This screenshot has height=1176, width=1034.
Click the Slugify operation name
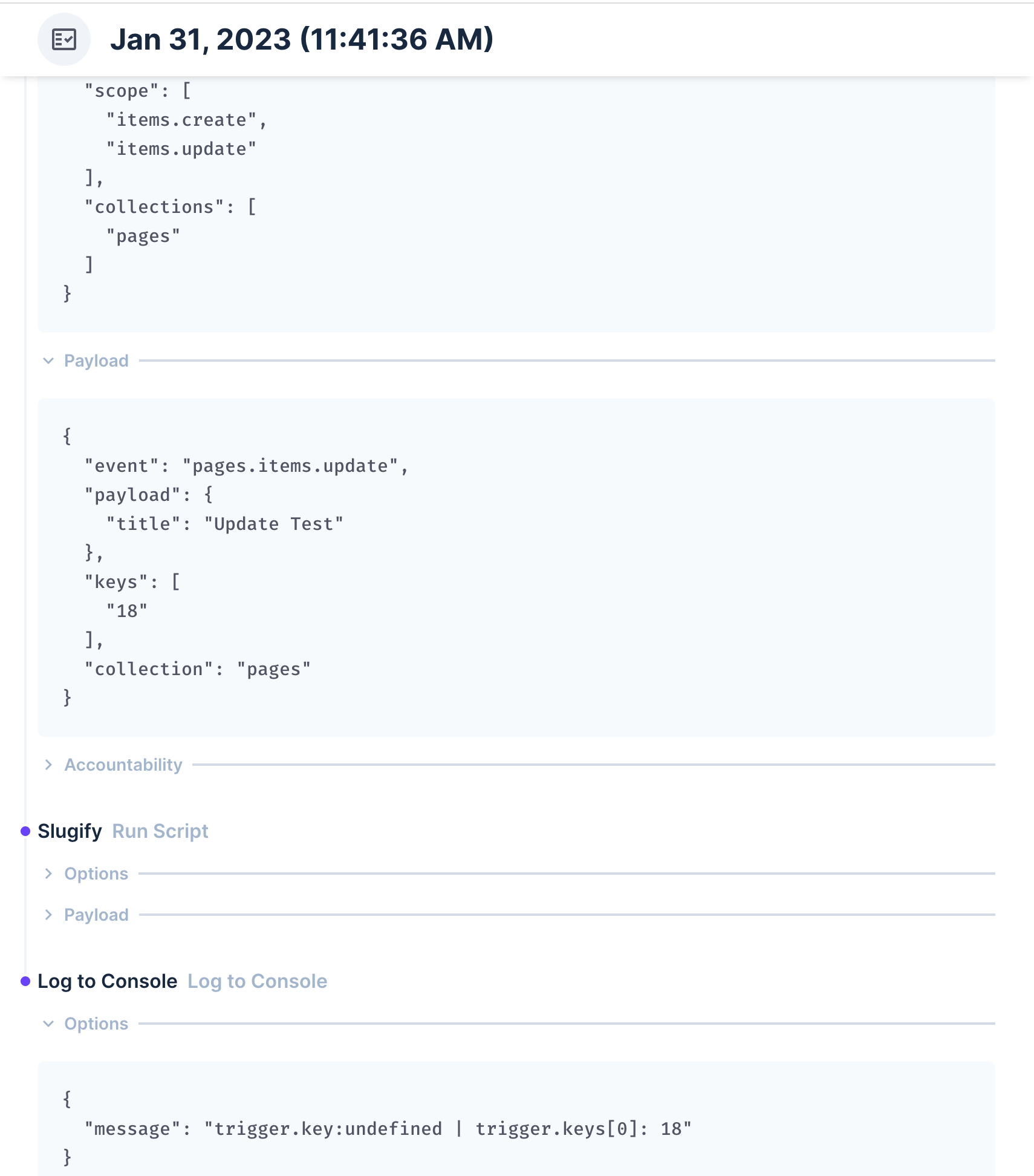point(70,831)
